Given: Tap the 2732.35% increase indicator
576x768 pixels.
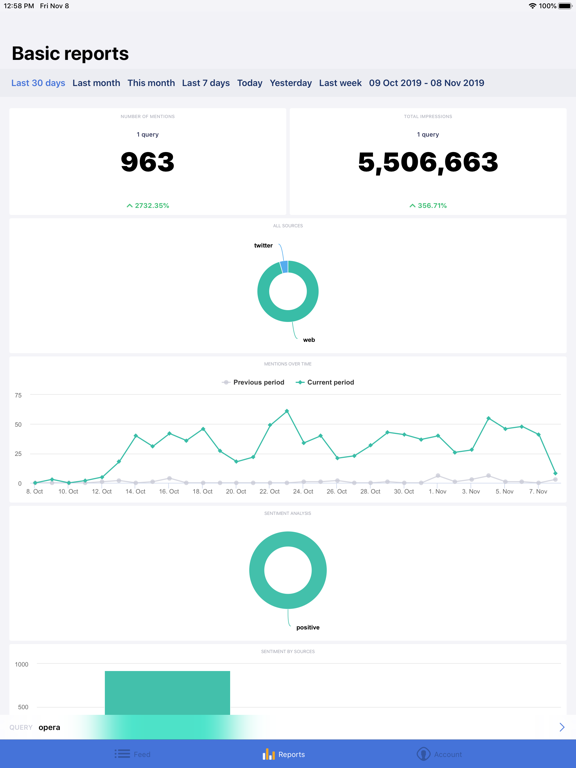Looking at the screenshot, I should point(148,206).
